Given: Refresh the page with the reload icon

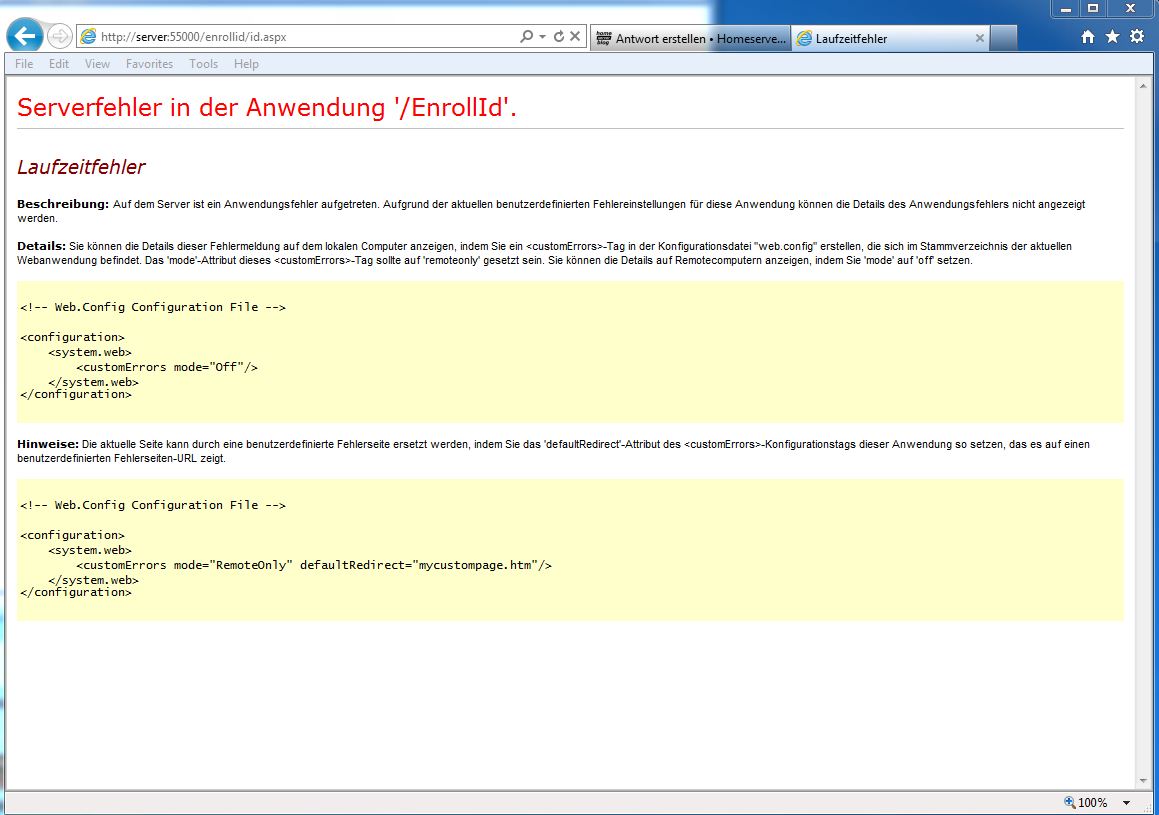Looking at the screenshot, I should [559, 37].
